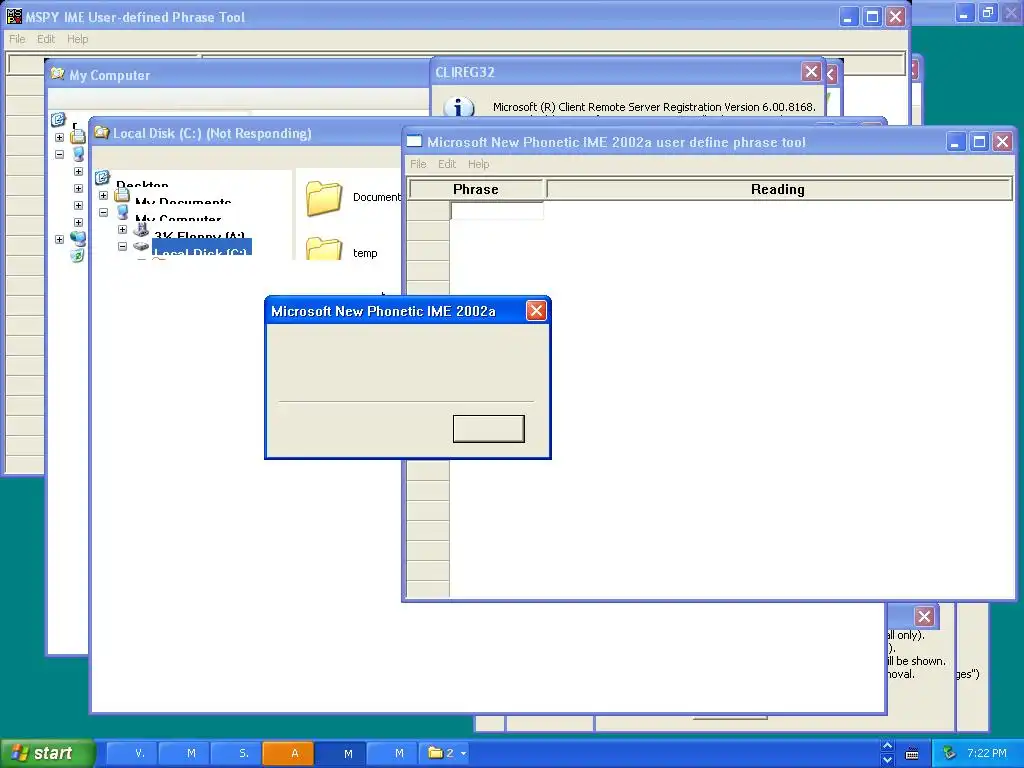The width and height of the screenshot is (1024, 768).
Task: Collapse the Local Disk (C:) tree node
Action: point(122,246)
